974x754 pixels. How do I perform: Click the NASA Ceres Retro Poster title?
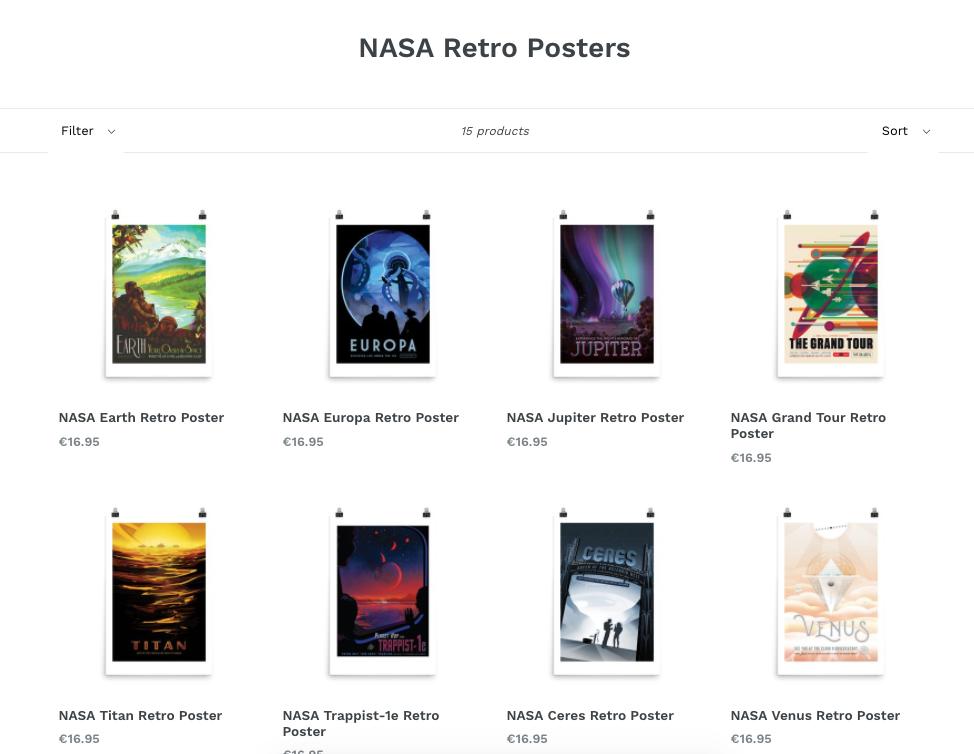tap(590, 715)
